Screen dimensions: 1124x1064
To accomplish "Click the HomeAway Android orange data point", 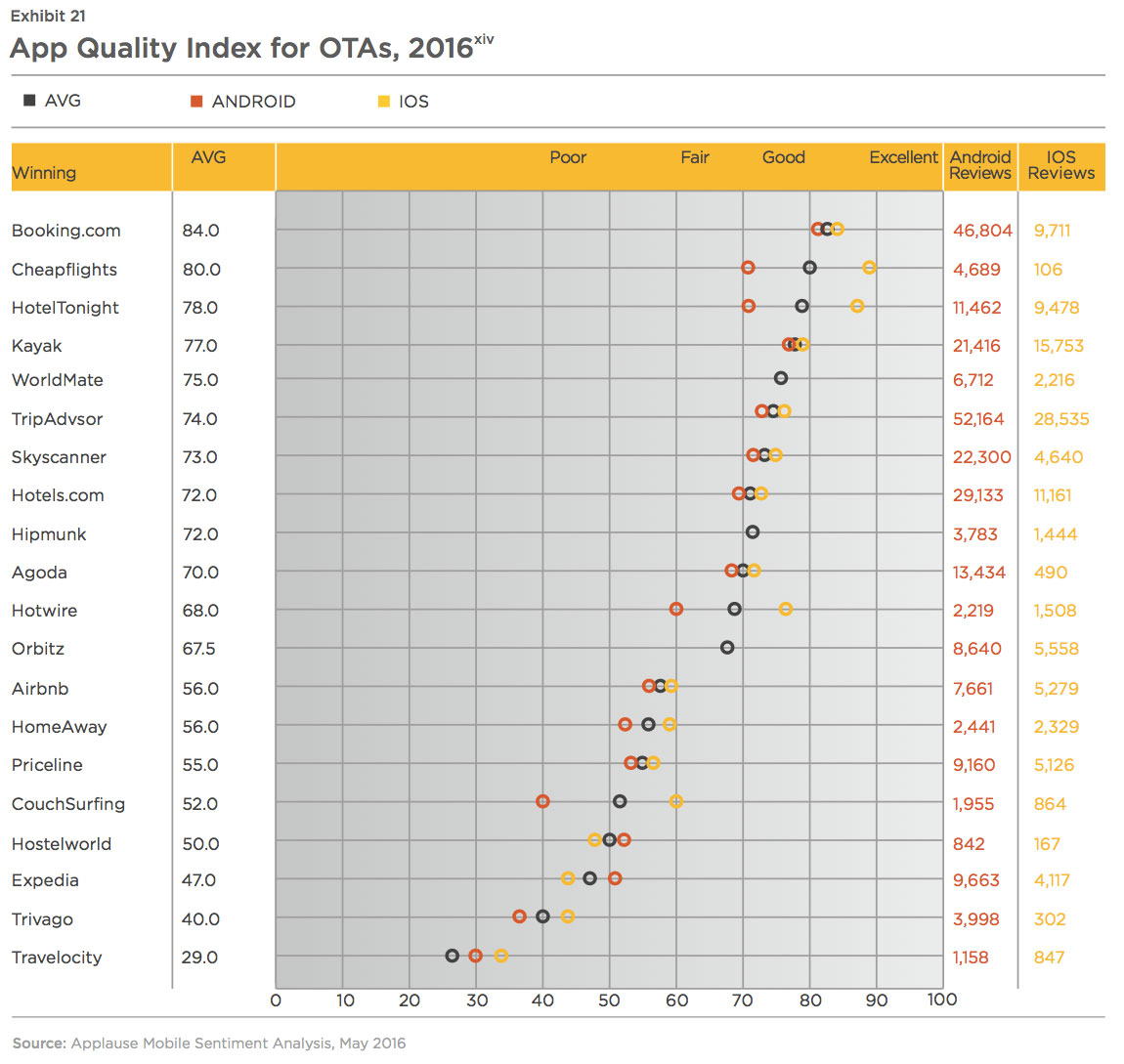I will click(626, 724).
